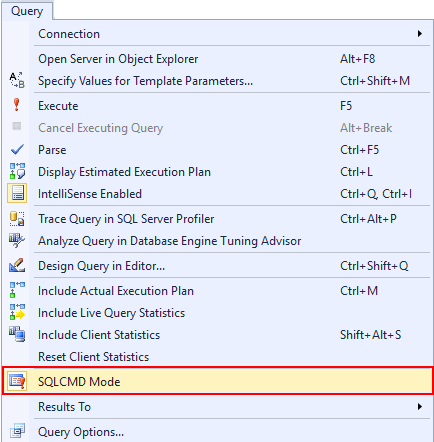Click the Display Estimated Execution Plan icon
This screenshot has height=442, width=434.
(x=17, y=171)
